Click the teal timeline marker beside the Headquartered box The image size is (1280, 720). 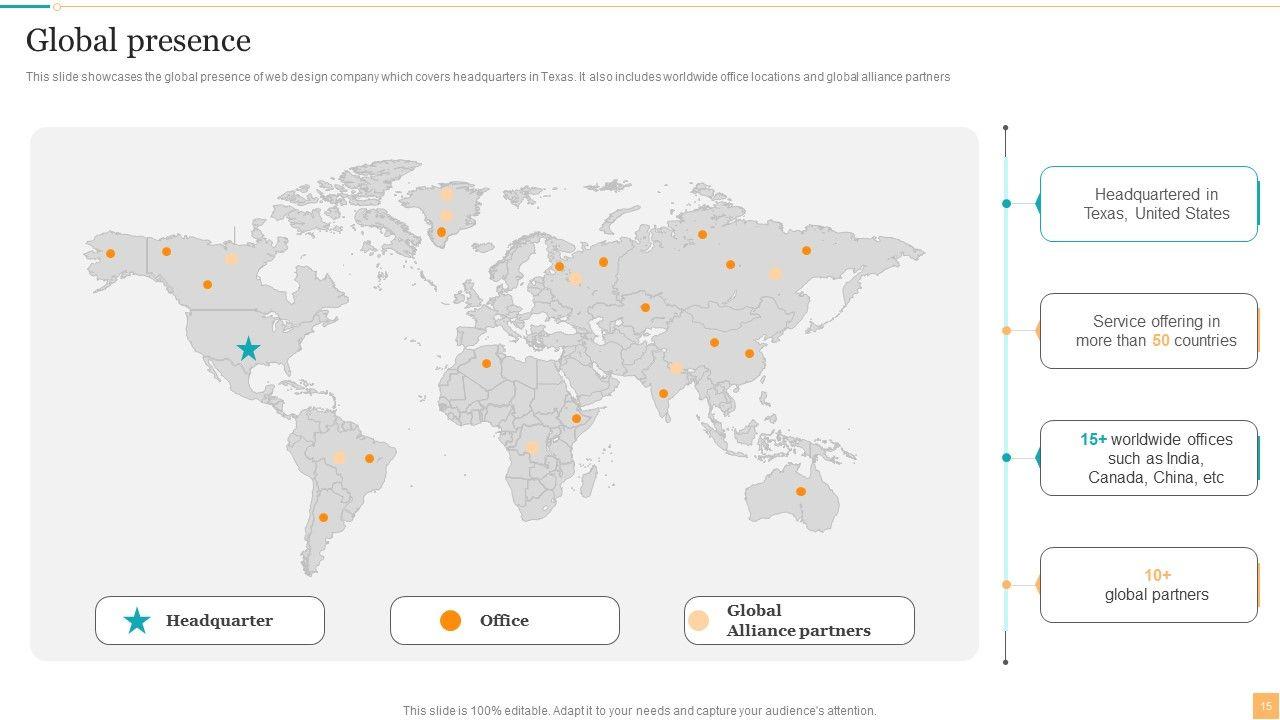pos(1007,204)
